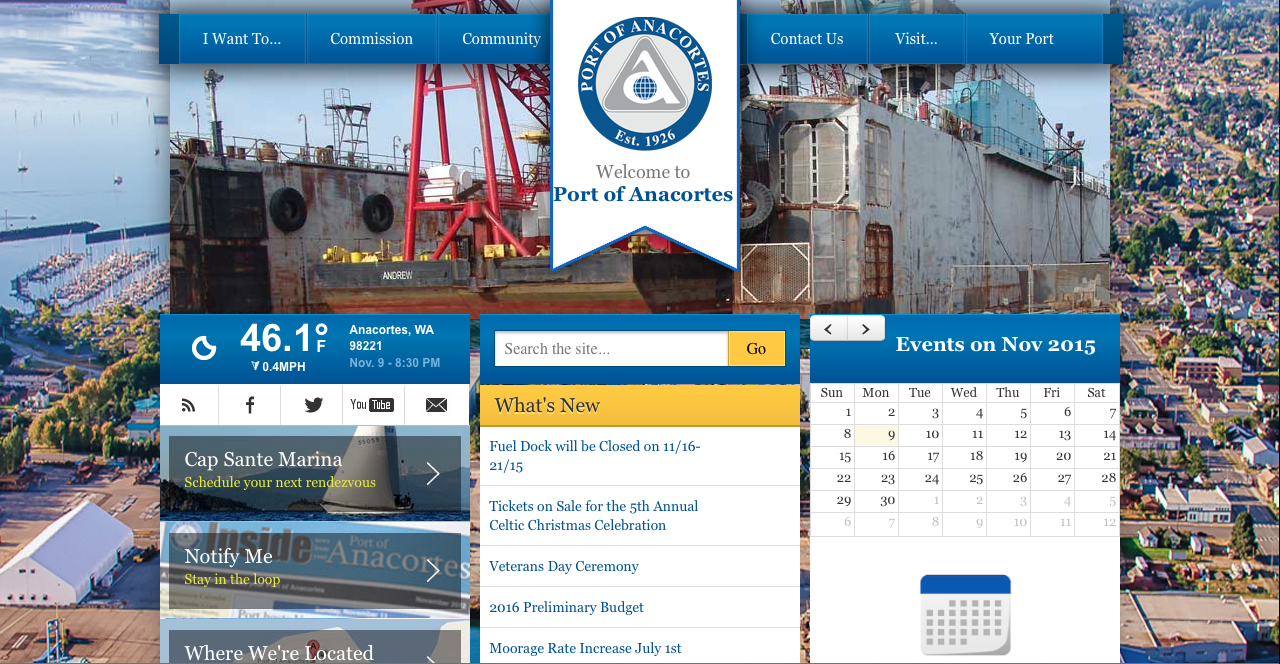This screenshot has height=664, width=1280.
Task: Click the large calendar icon
Action: (965, 614)
